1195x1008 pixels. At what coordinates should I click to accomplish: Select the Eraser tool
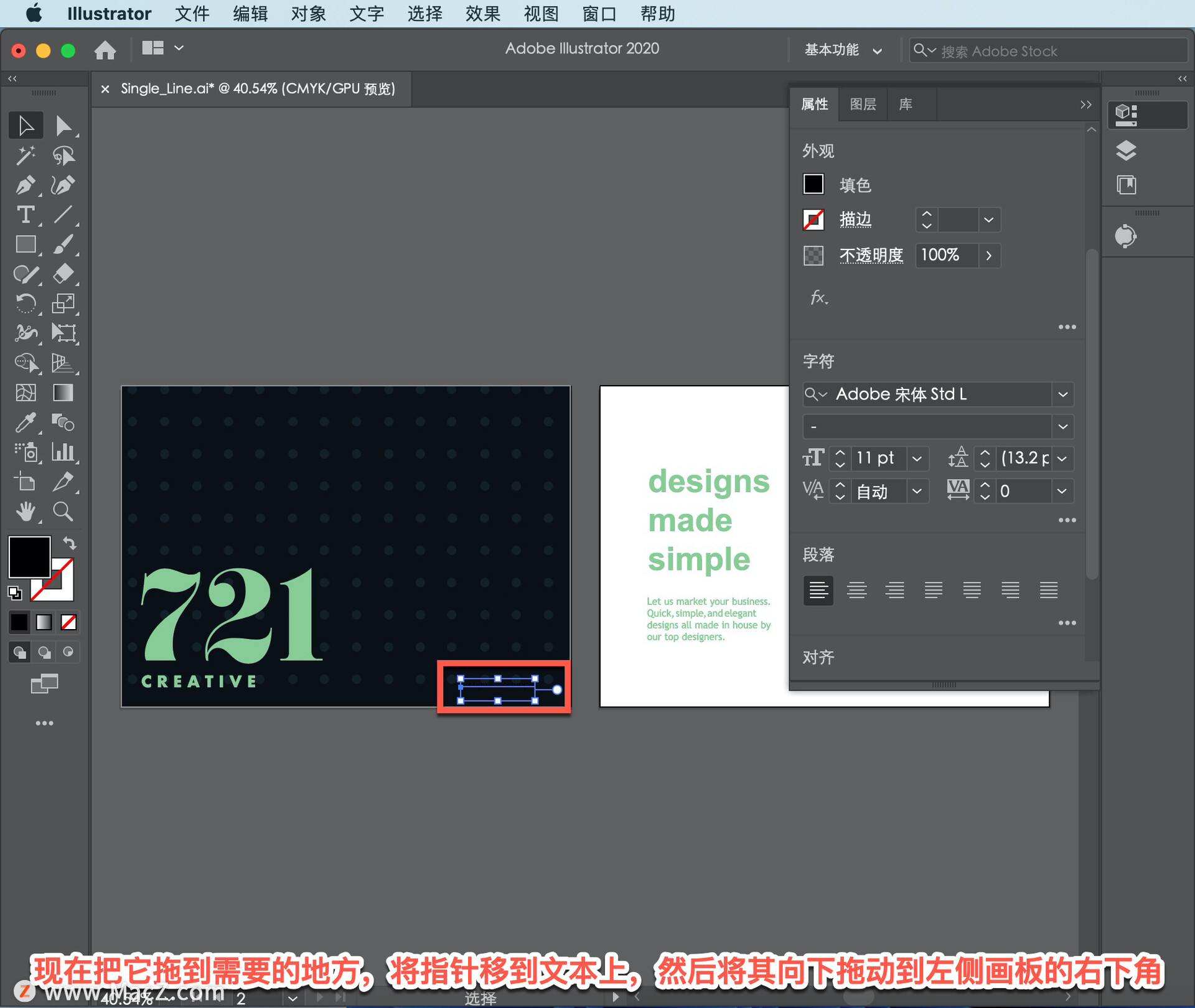click(63, 274)
